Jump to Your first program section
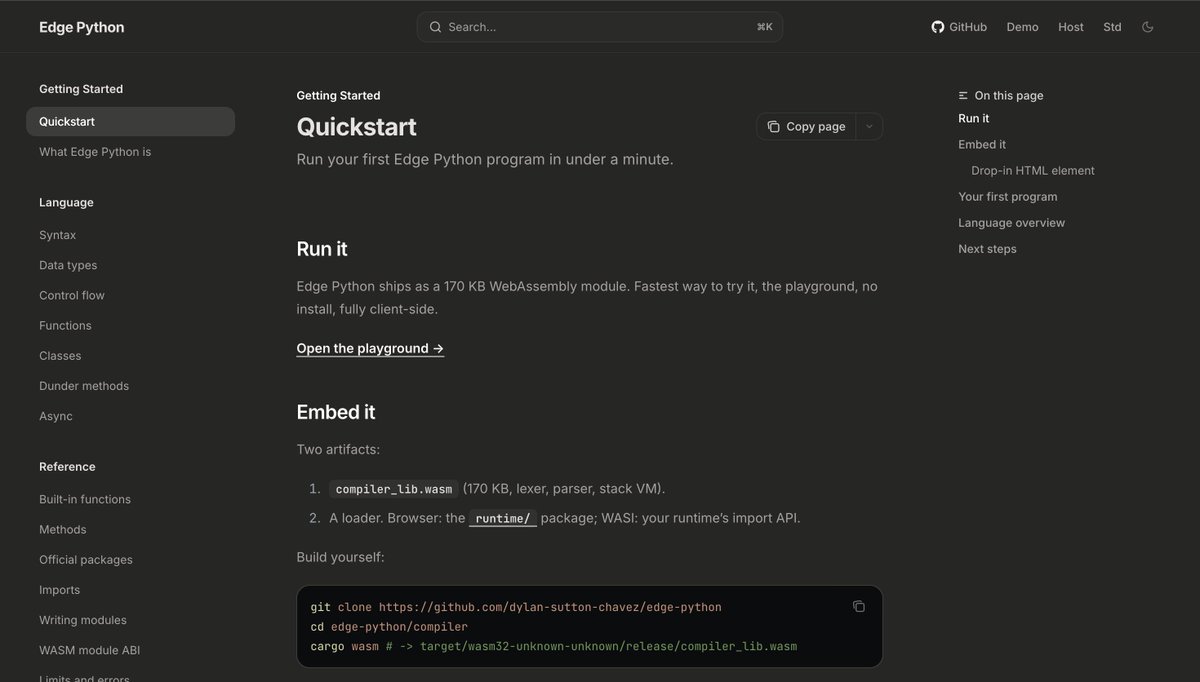The image size is (1200, 682). tap(1008, 197)
